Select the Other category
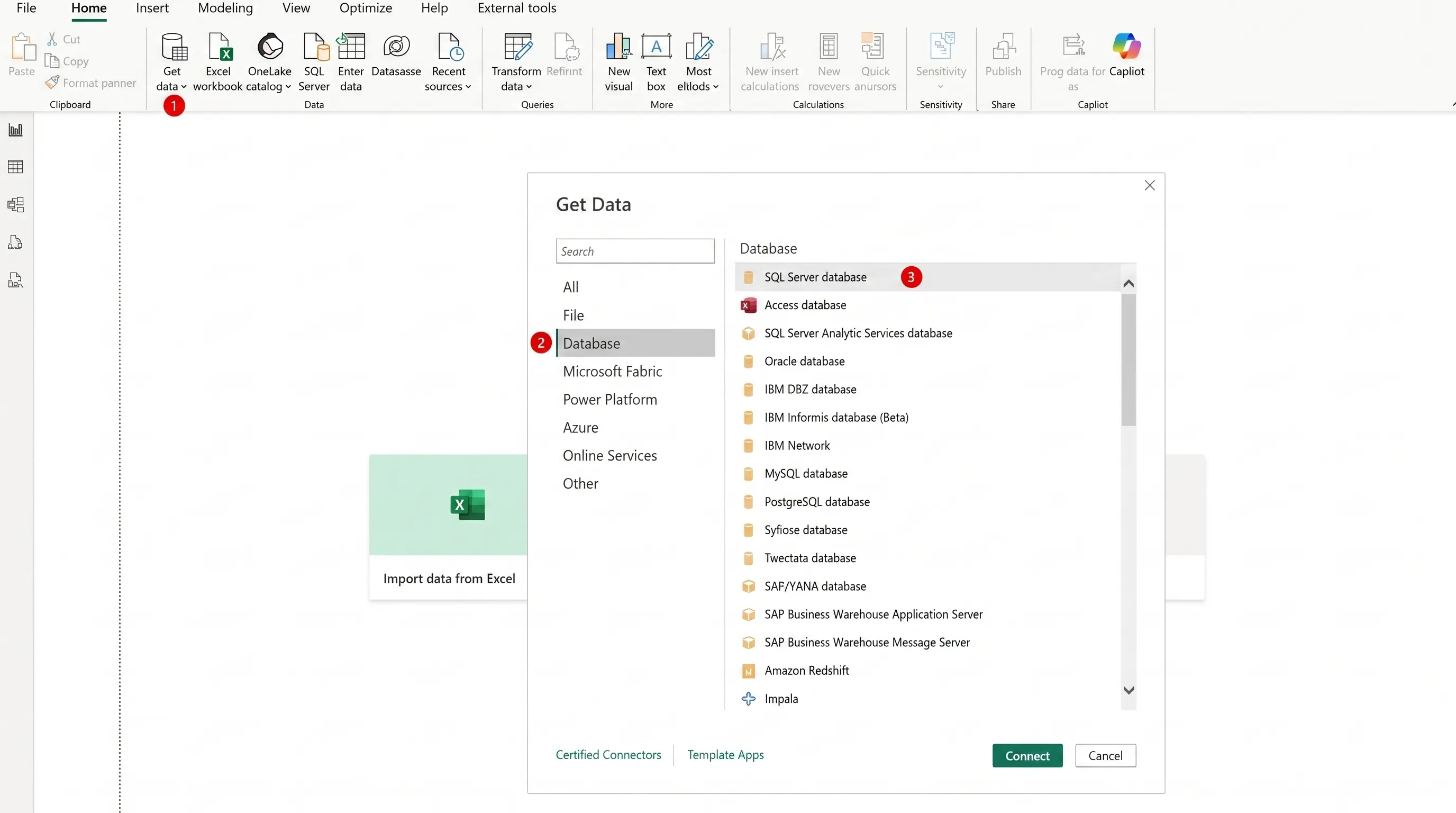Image resolution: width=1456 pixels, height=813 pixels. click(636, 483)
